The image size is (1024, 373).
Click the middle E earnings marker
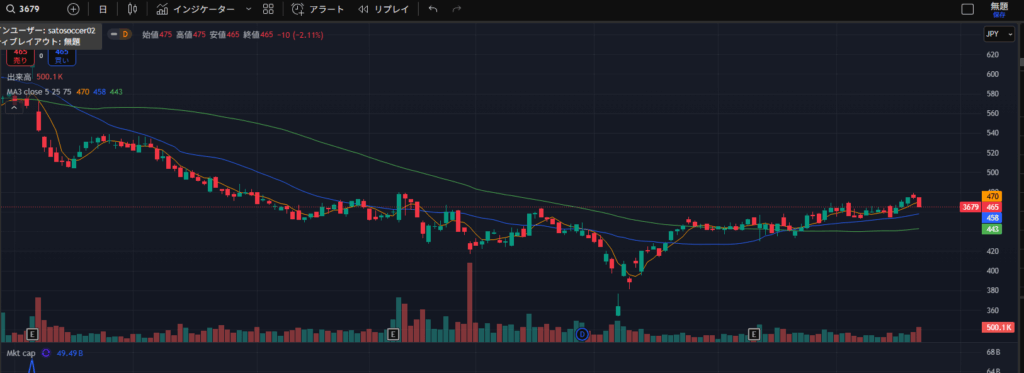click(393, 334)
